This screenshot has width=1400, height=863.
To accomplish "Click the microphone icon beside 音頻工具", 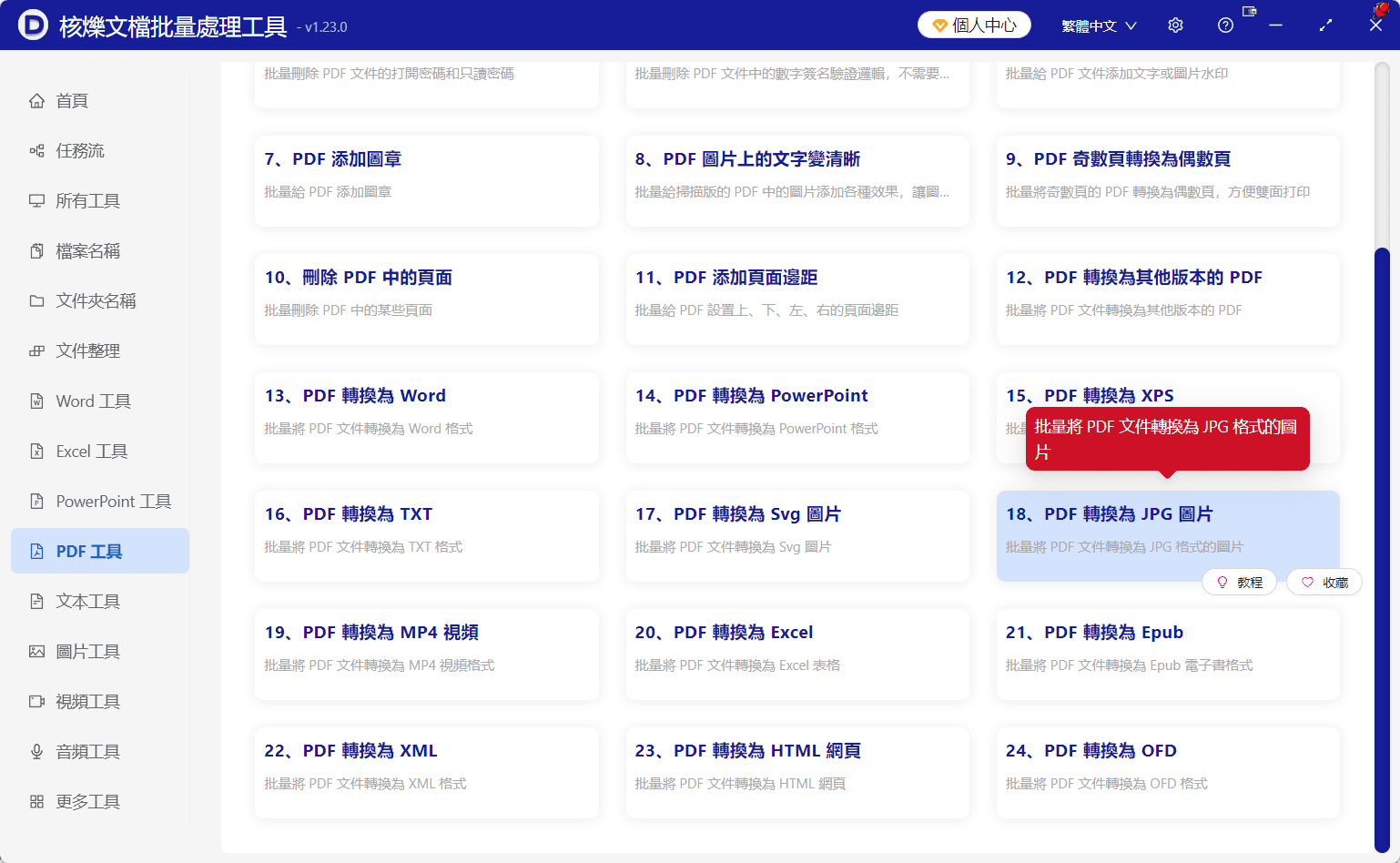I will (x=36, y=752).
